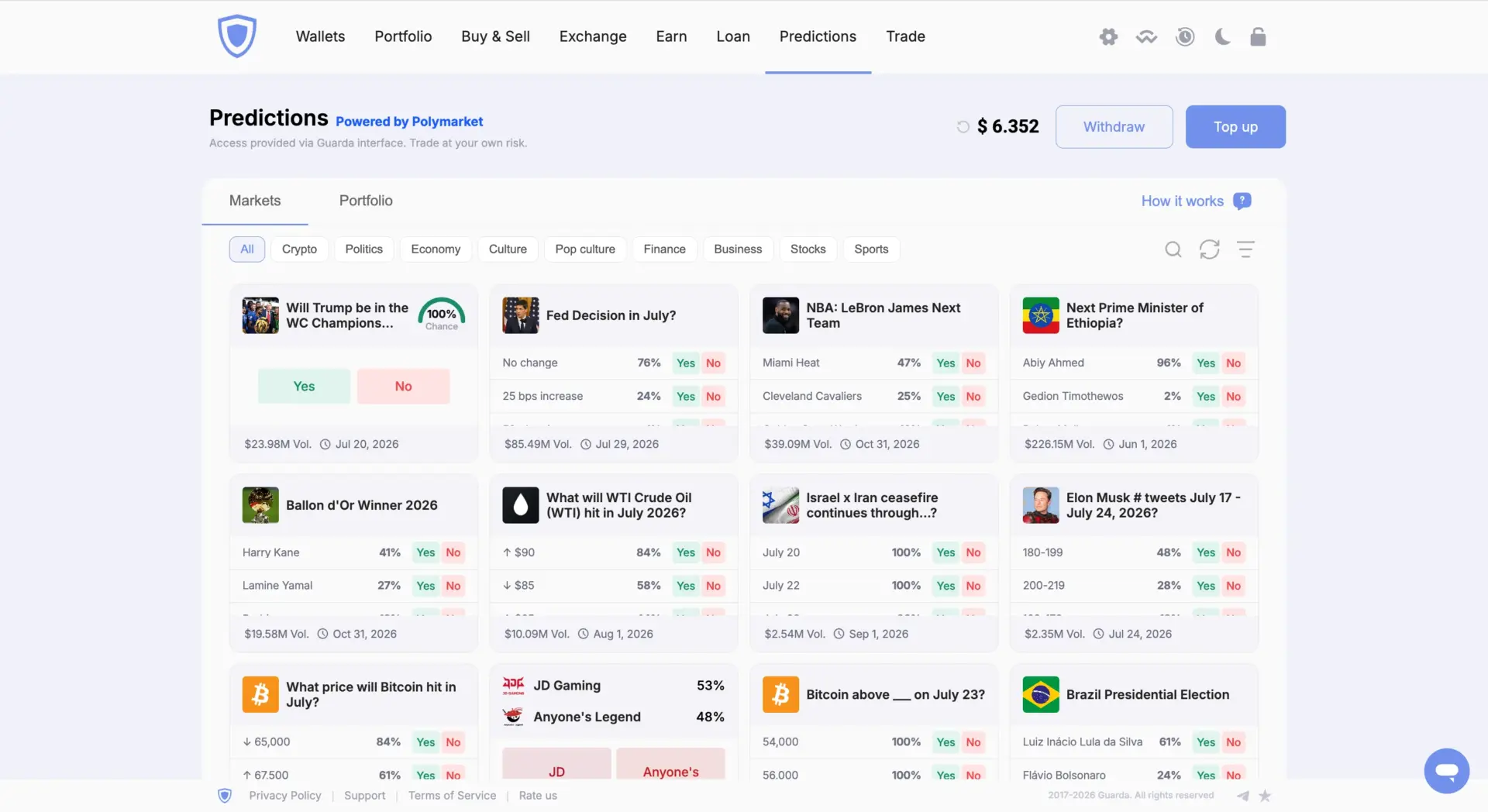Open the Wallets menu
The width and height of the screenshot is (1488, 812).
click(x=320, y=36)
